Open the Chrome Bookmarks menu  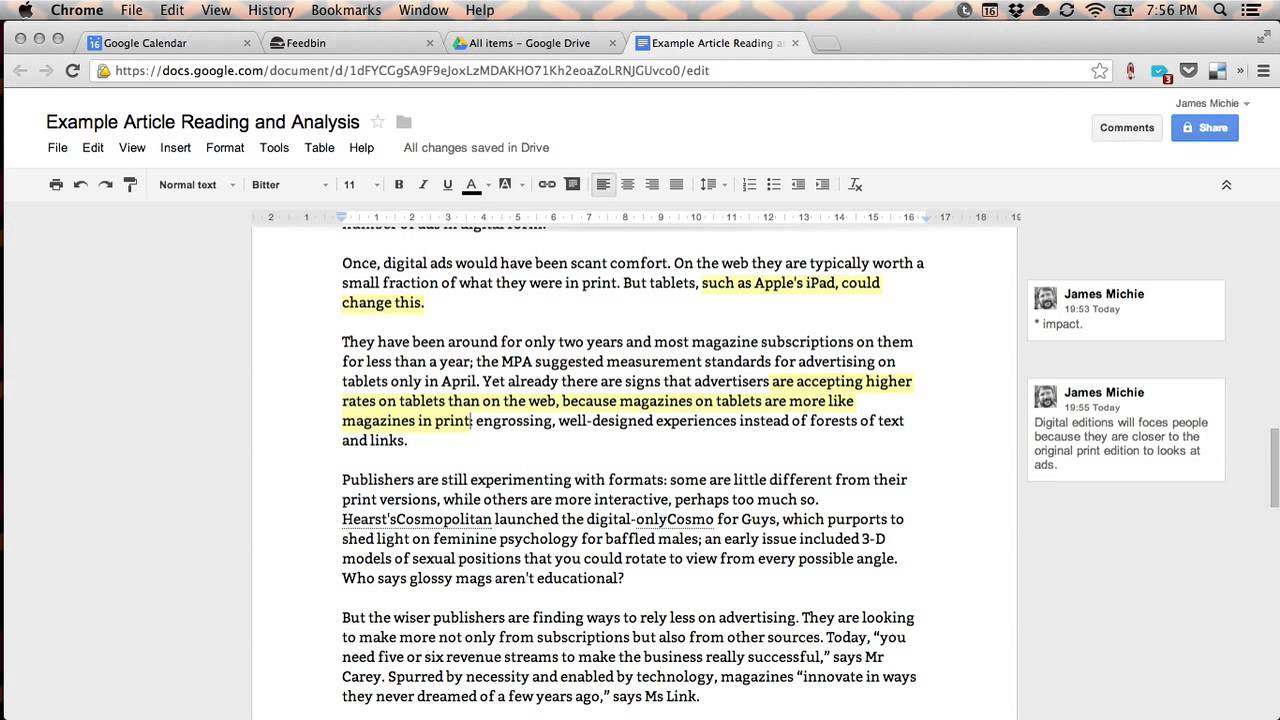point(346,10)
